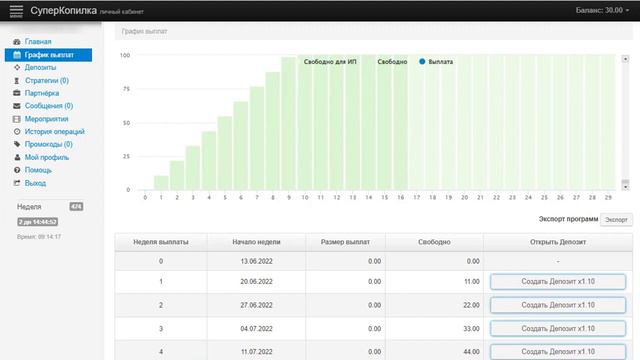Click the Экспорт программ label
The height and width of the screenshot is (360, 640).
[568, 219]
